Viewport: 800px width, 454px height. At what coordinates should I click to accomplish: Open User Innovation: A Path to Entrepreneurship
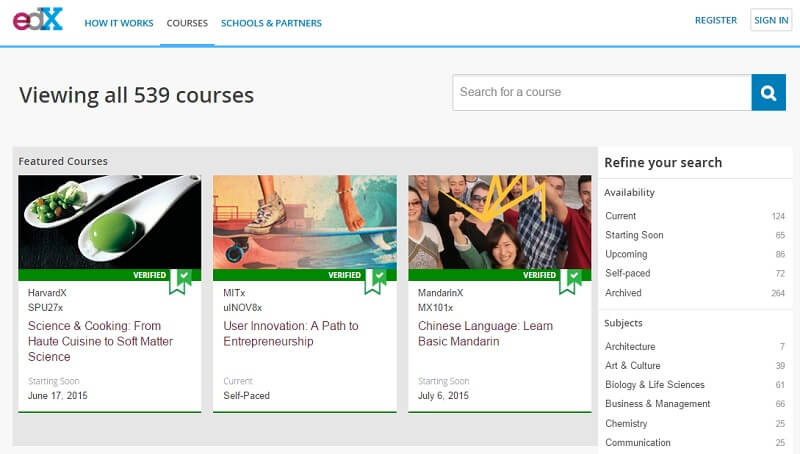291,334
